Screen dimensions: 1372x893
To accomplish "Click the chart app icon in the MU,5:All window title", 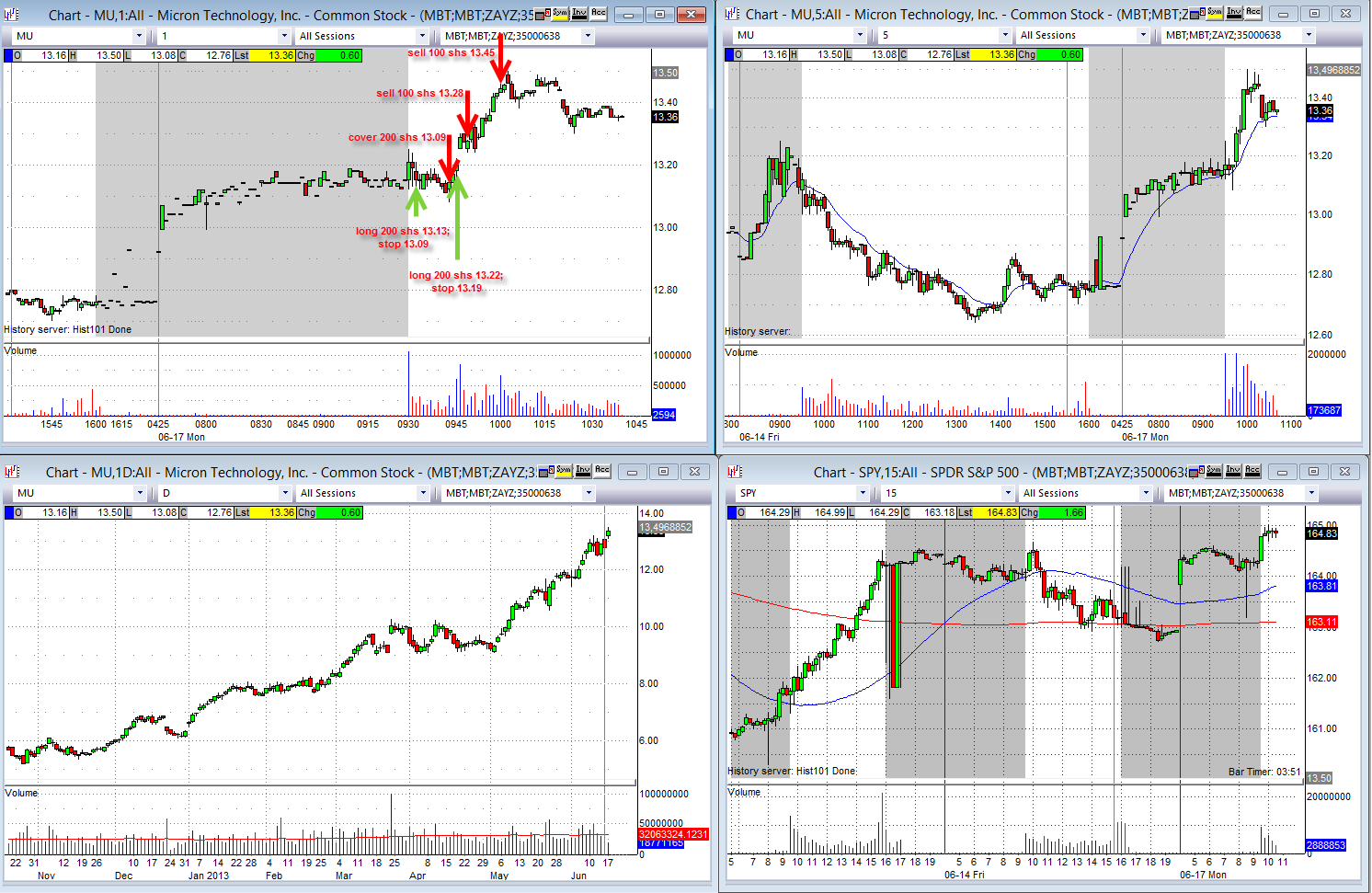I will [733, 14].
